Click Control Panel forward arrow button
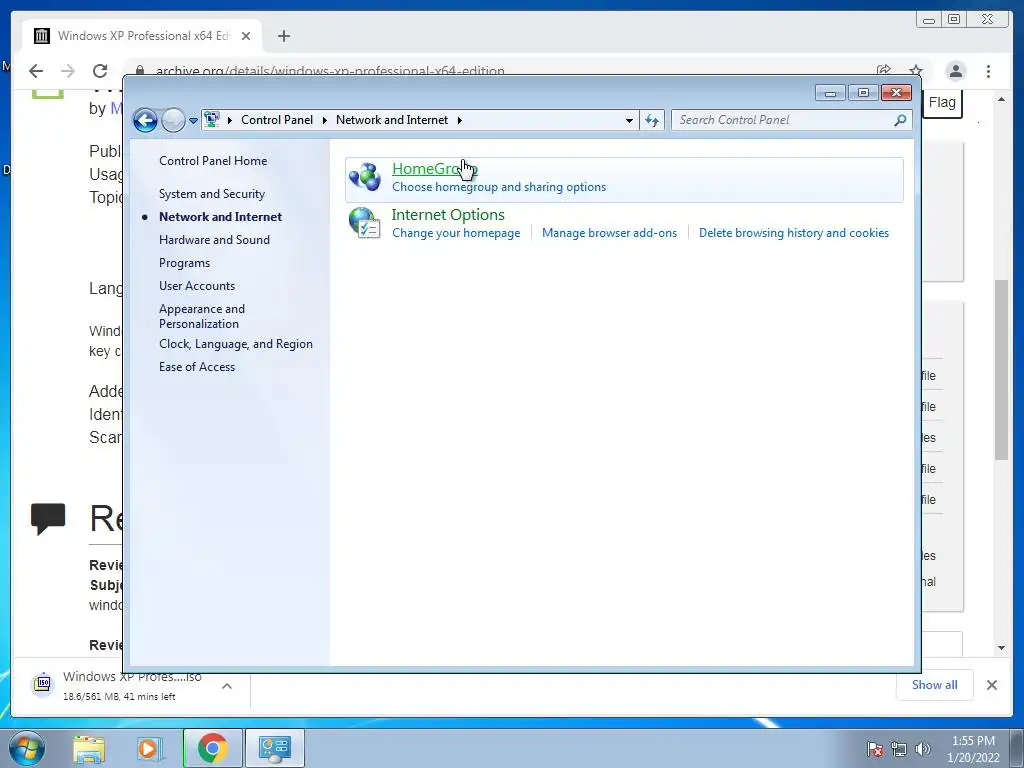The width and height of the screenshot is (1024, 768). pos(173,120)
